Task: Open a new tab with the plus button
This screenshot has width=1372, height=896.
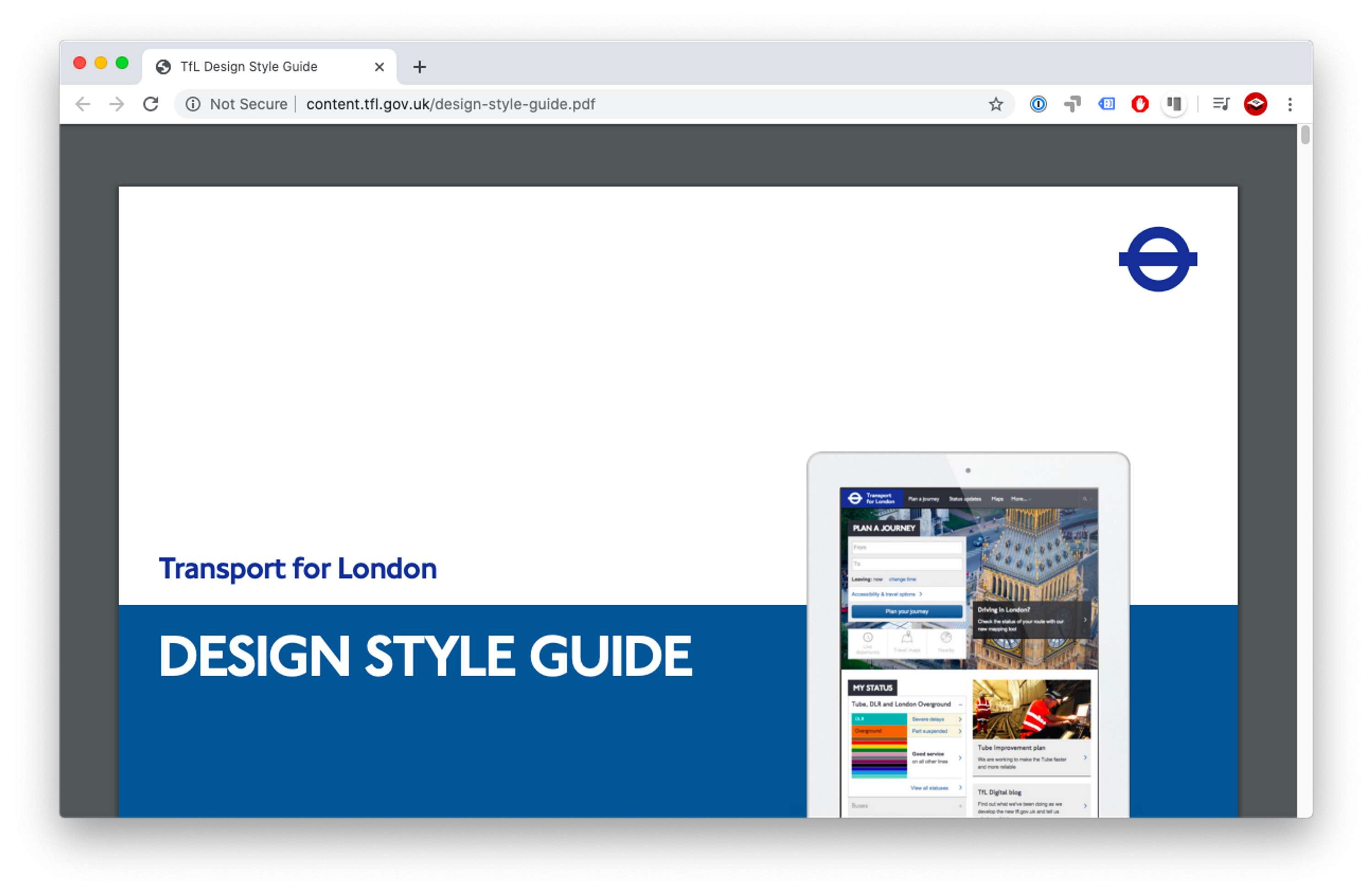Action: click(x=420, y=67)
